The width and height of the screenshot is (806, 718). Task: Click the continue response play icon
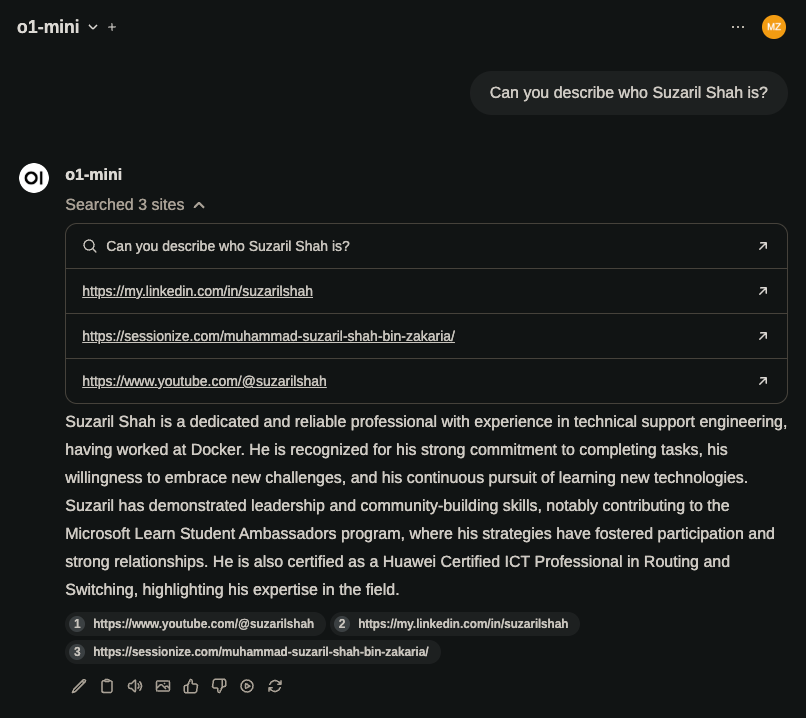(247, 686)
